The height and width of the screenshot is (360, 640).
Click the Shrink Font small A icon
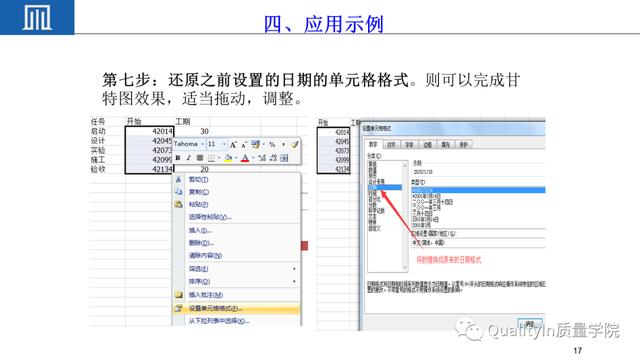tap(244, 144)
